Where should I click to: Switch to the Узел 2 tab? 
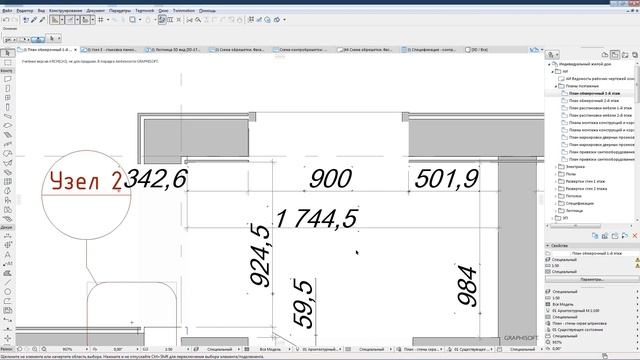coord(109,50)
